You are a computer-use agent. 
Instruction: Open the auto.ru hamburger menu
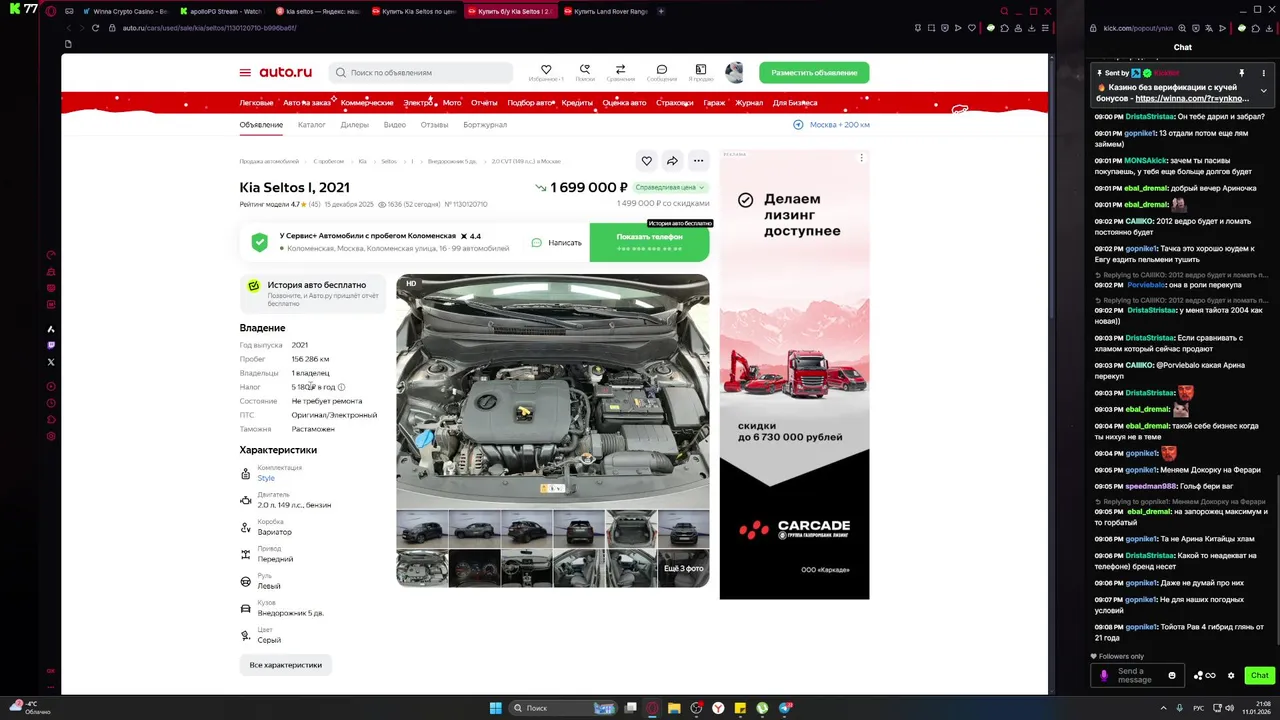coord(245,72)
